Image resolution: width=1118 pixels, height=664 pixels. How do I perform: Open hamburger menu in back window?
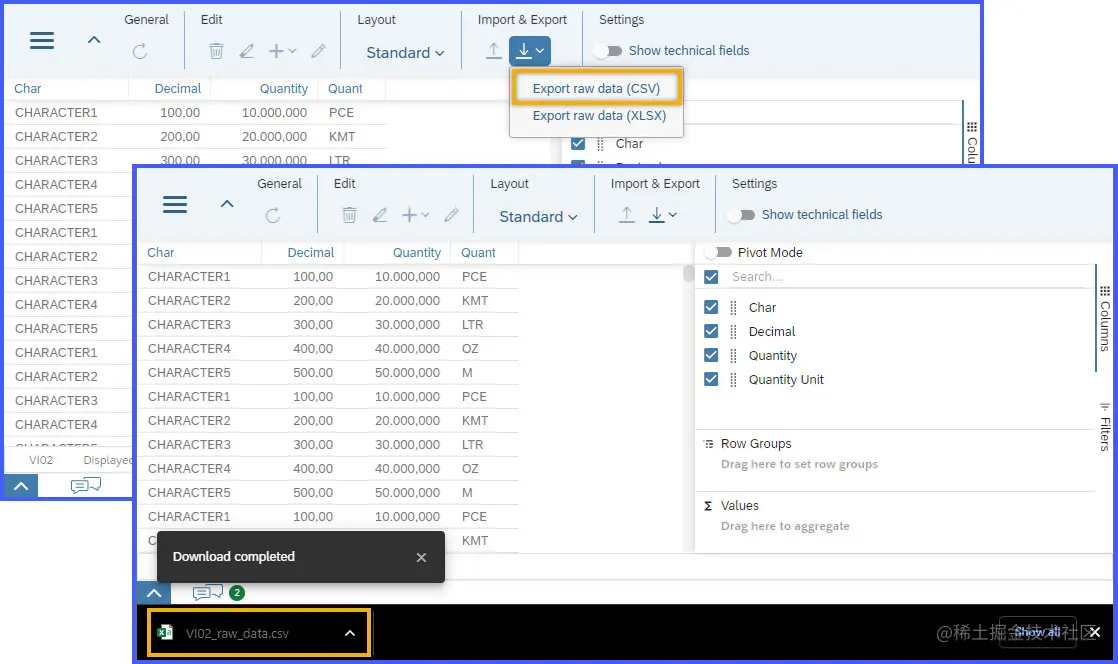tap(42, 41)
